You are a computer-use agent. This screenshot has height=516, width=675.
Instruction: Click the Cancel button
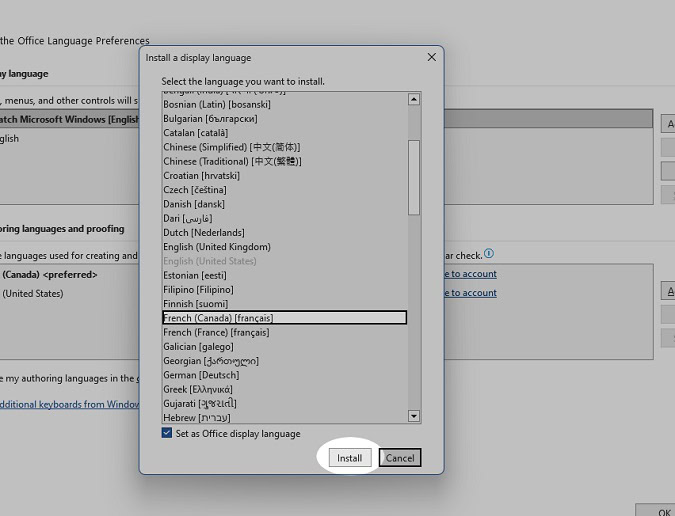point(400,458)
